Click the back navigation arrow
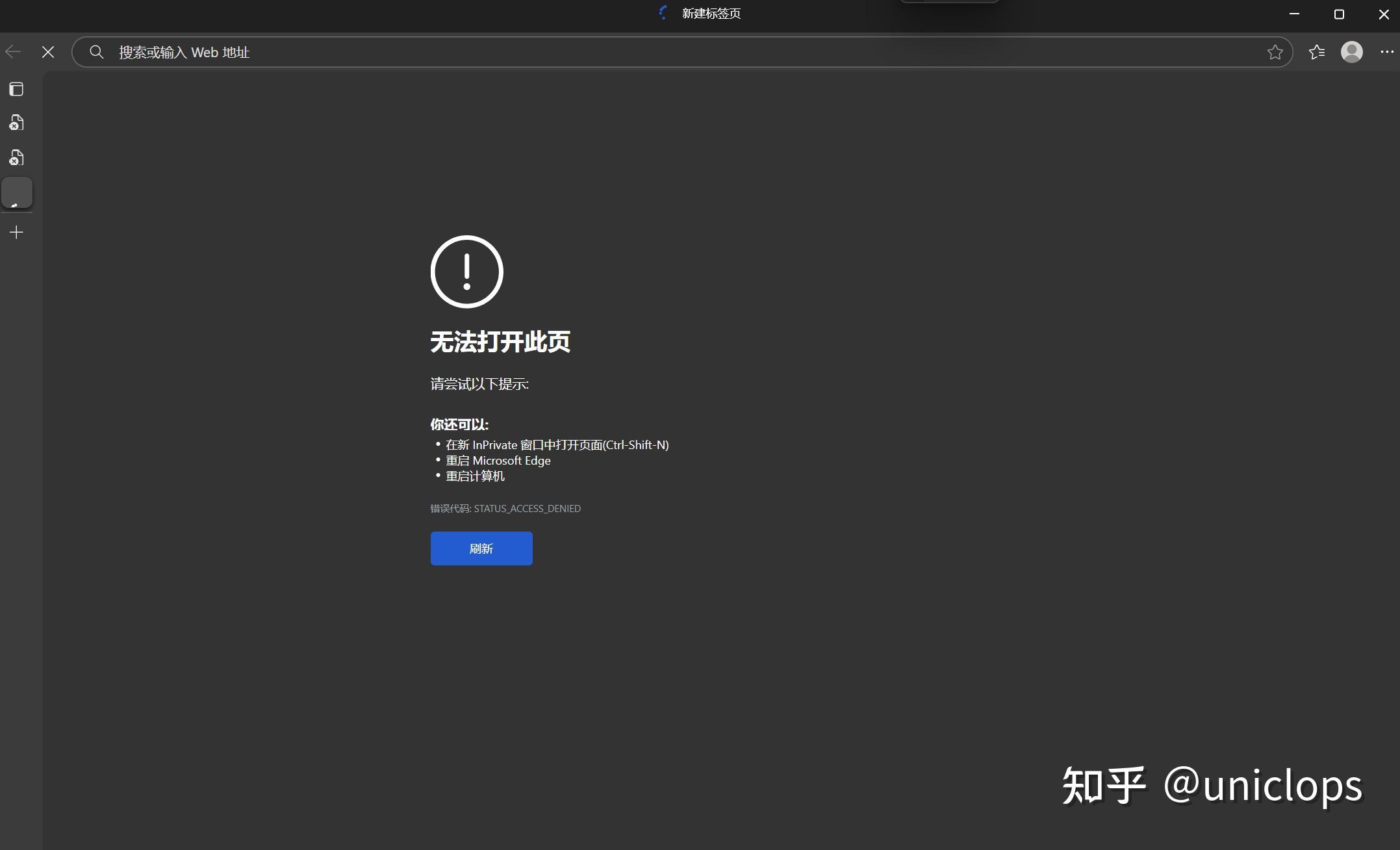Image resolution: width=1400 pixels, height=850 pixels. coord(14,52)
